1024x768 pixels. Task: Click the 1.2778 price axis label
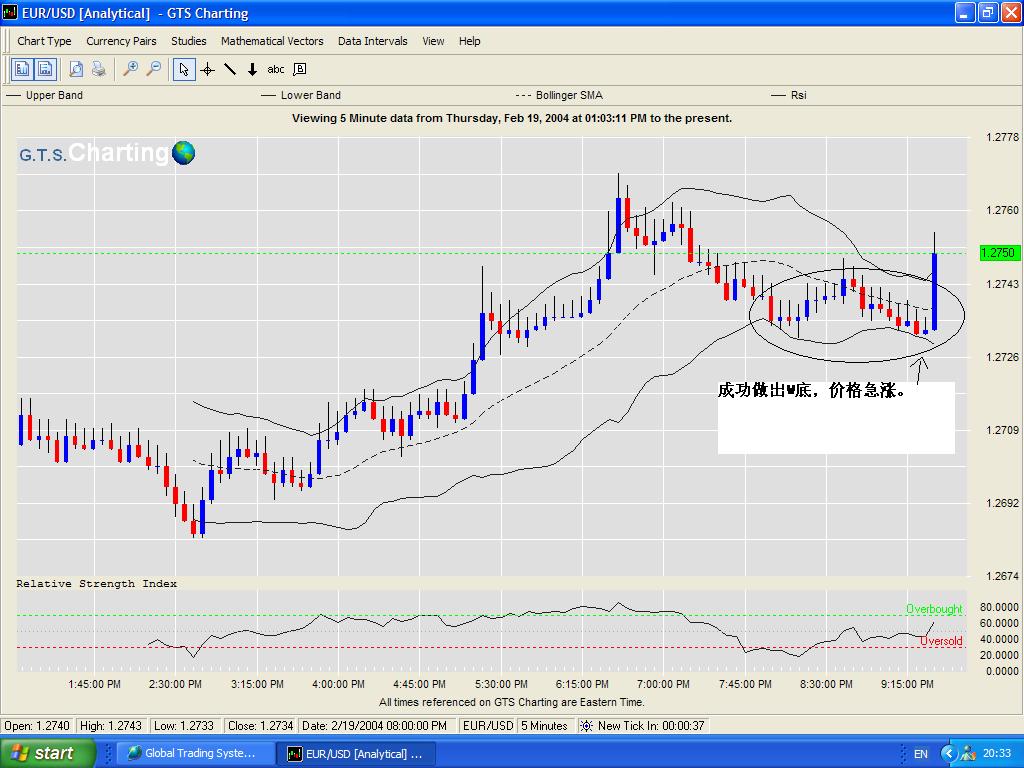pyautogui.click(x=1002, y=137)
